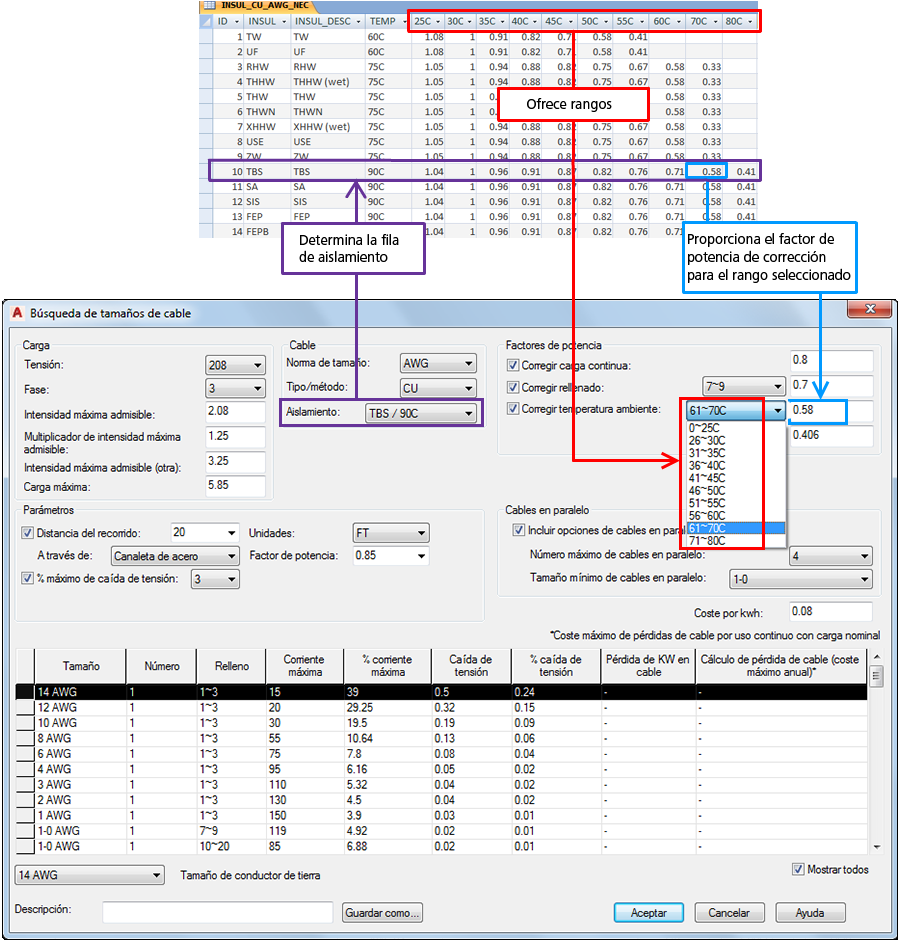Open Número máximo de cables en paralelo dropdown
898x940 pixels.
pos(830,556)
